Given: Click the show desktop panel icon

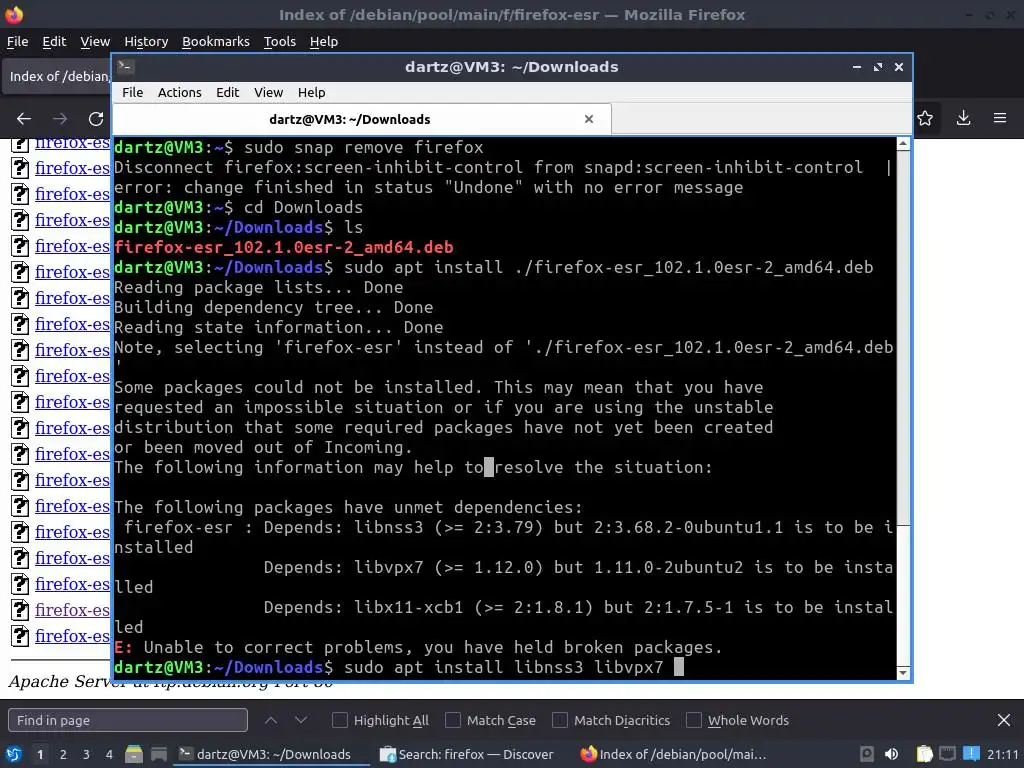Looking at the screenshot, I should (159, 754).
